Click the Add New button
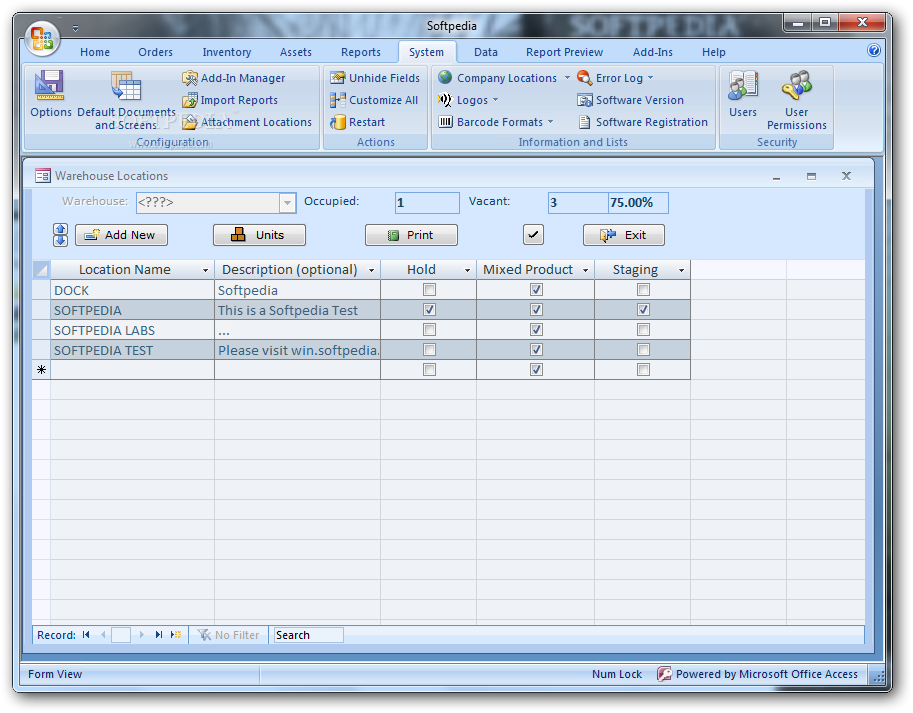 122,235
